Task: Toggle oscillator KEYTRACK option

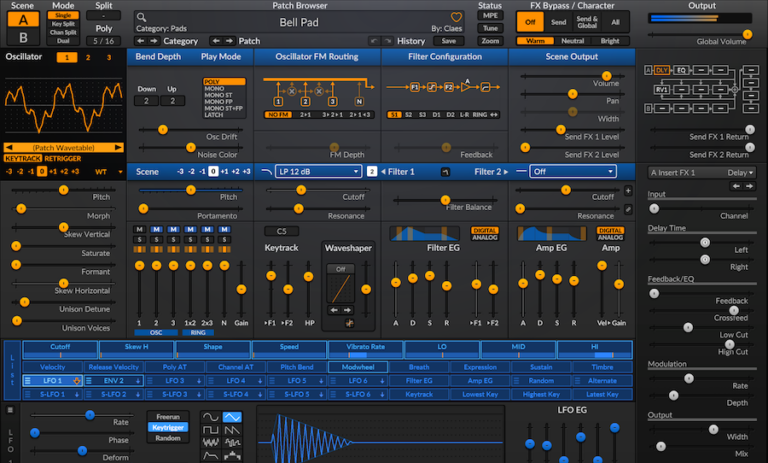Action: (x=23, y=159)
